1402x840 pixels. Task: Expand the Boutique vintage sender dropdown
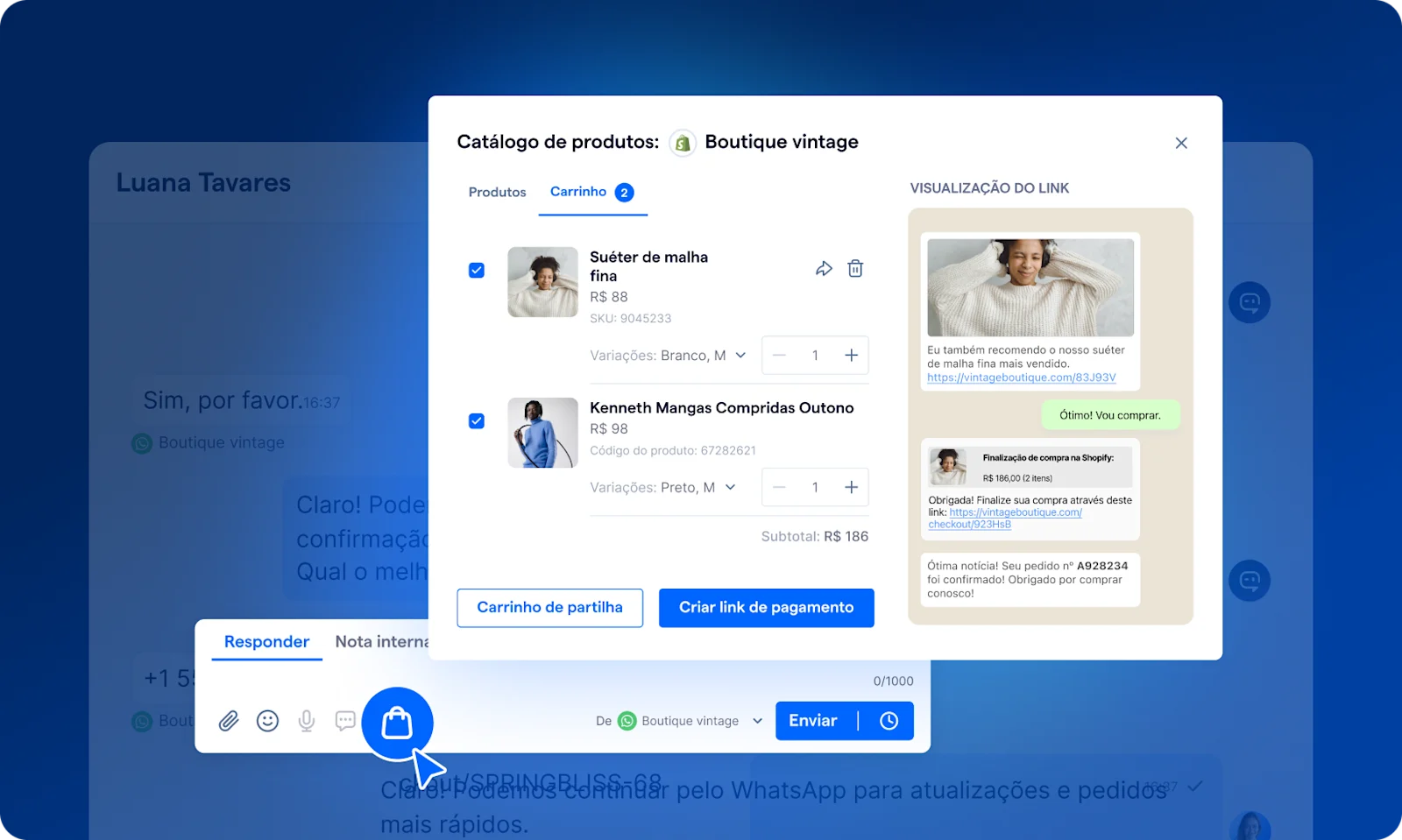coord(757,720)
